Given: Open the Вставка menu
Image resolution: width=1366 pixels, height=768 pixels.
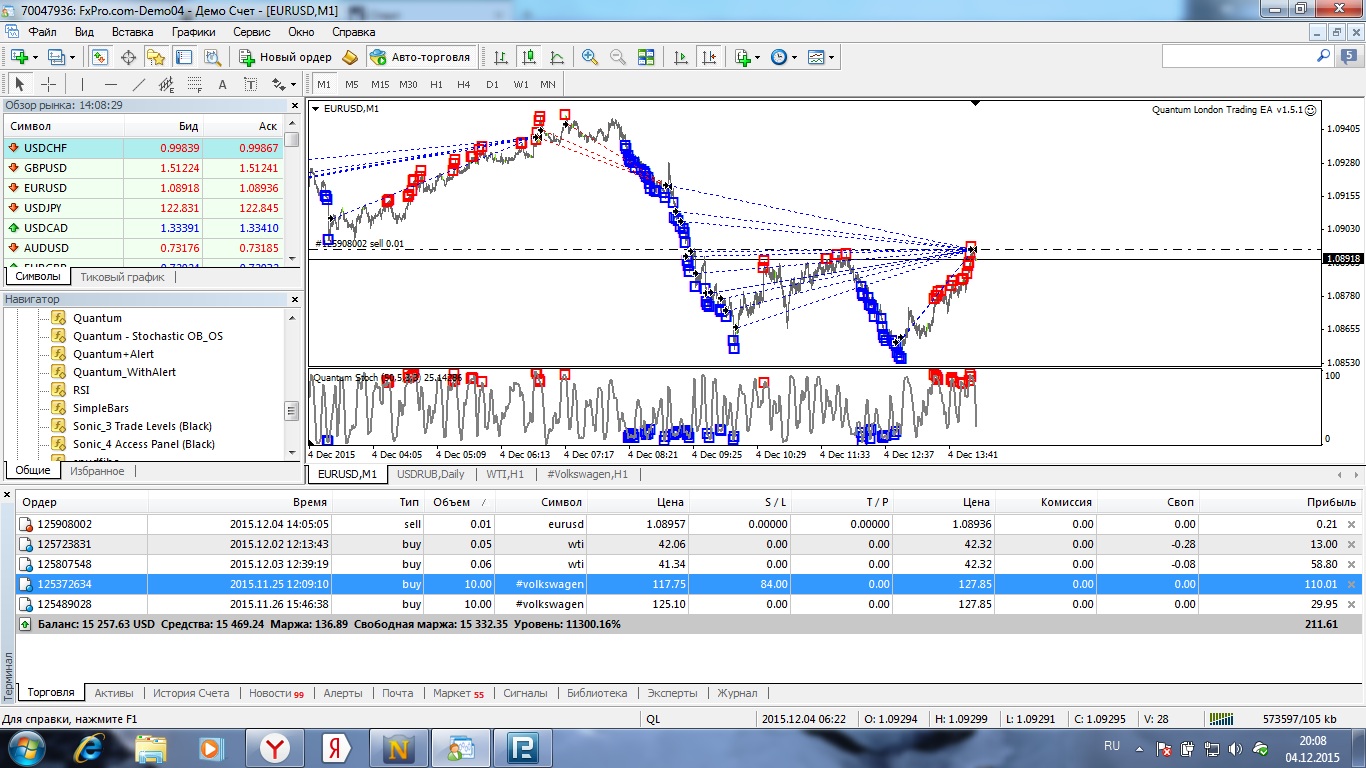Looking at the screenshot, I should (x=132, y=31).
